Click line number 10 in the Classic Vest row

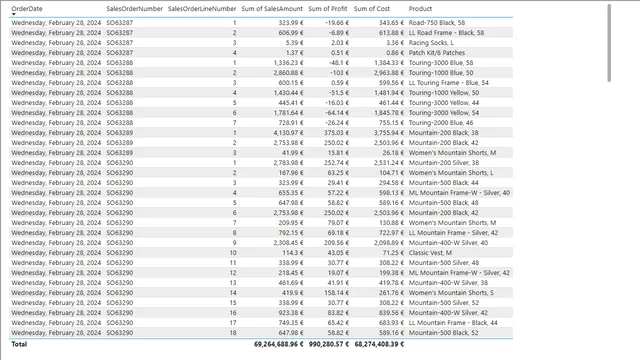(x=233, y=253)
